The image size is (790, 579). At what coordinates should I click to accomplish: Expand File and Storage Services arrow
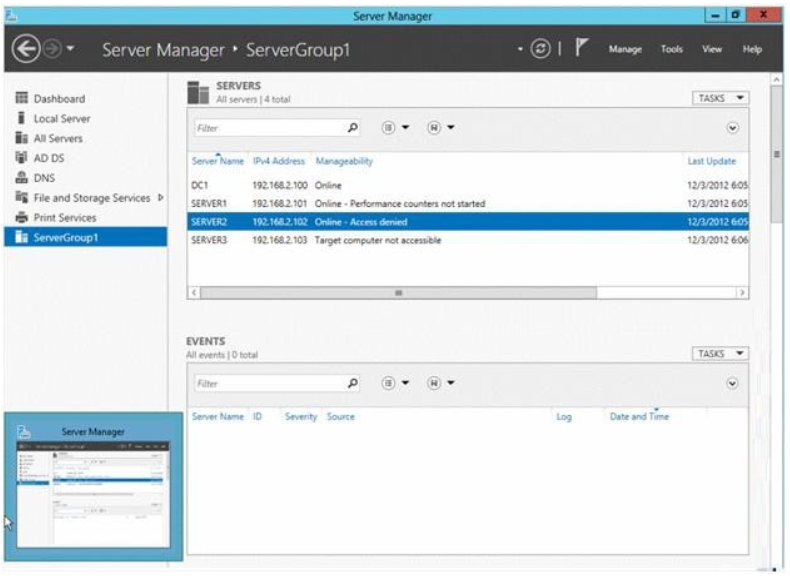pyautogui.click(x=160, y=198)
